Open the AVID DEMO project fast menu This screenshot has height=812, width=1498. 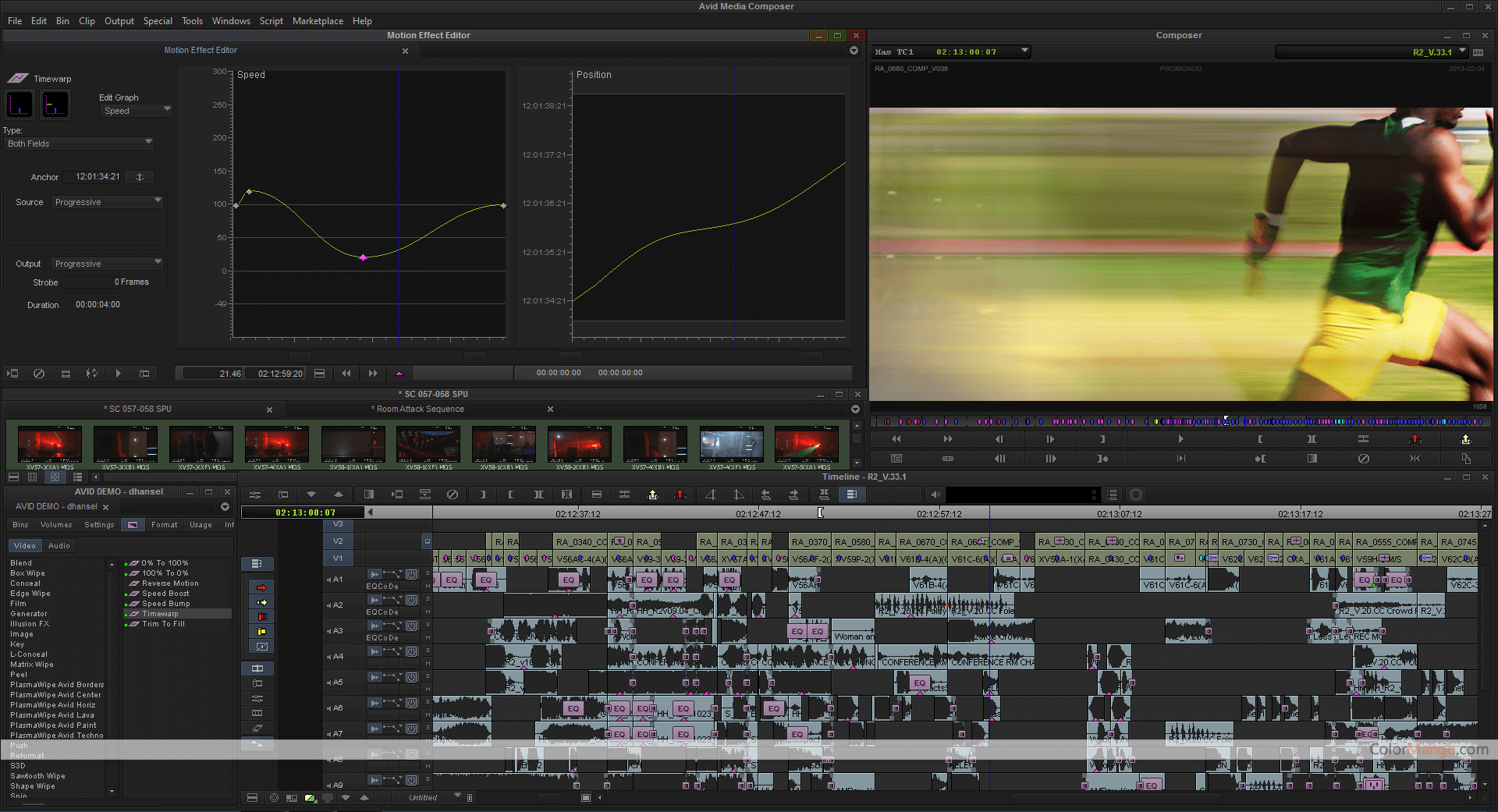pos(225,507)
